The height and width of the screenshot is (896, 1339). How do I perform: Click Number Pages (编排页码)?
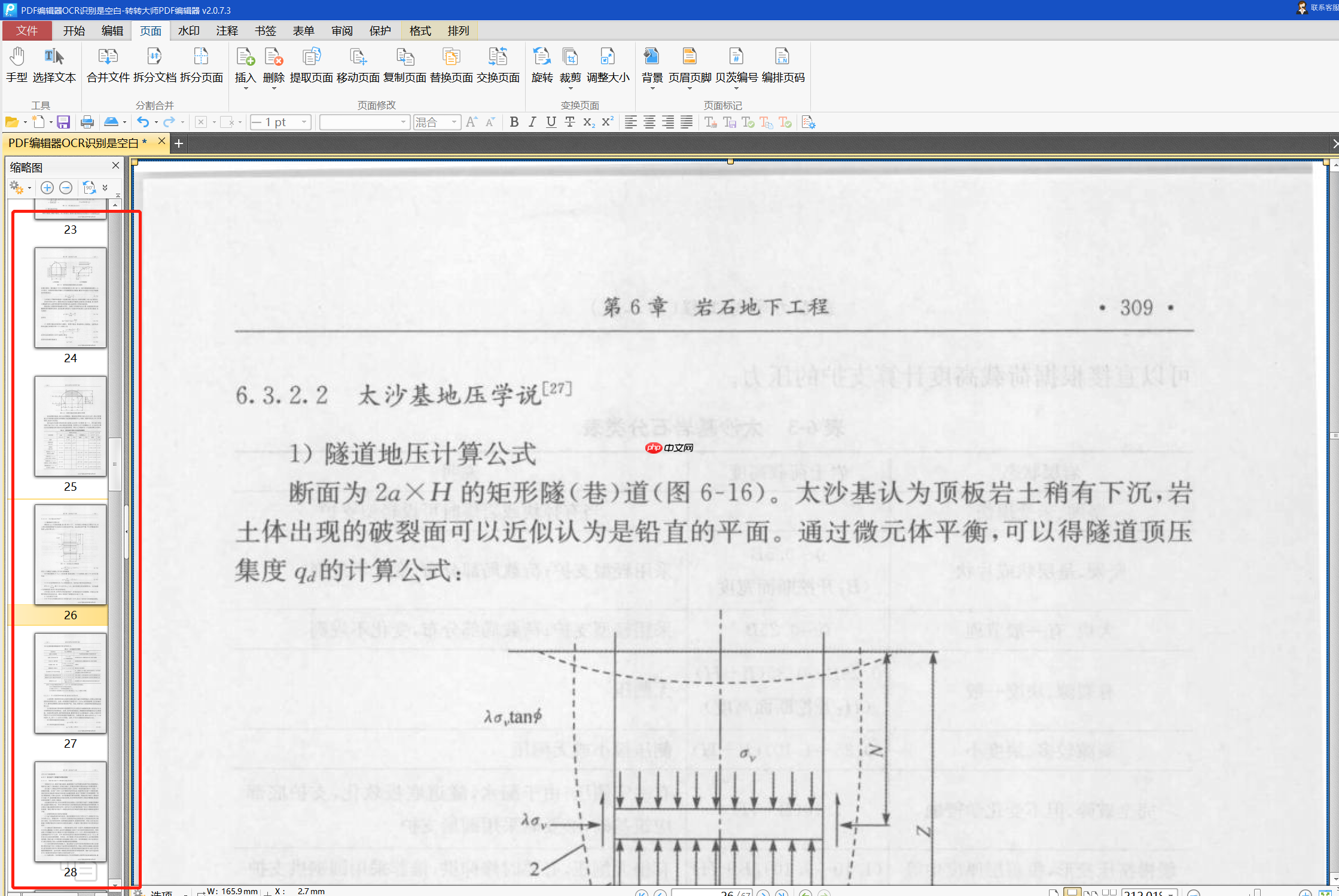pyautogui.click(x=783, y=65)
